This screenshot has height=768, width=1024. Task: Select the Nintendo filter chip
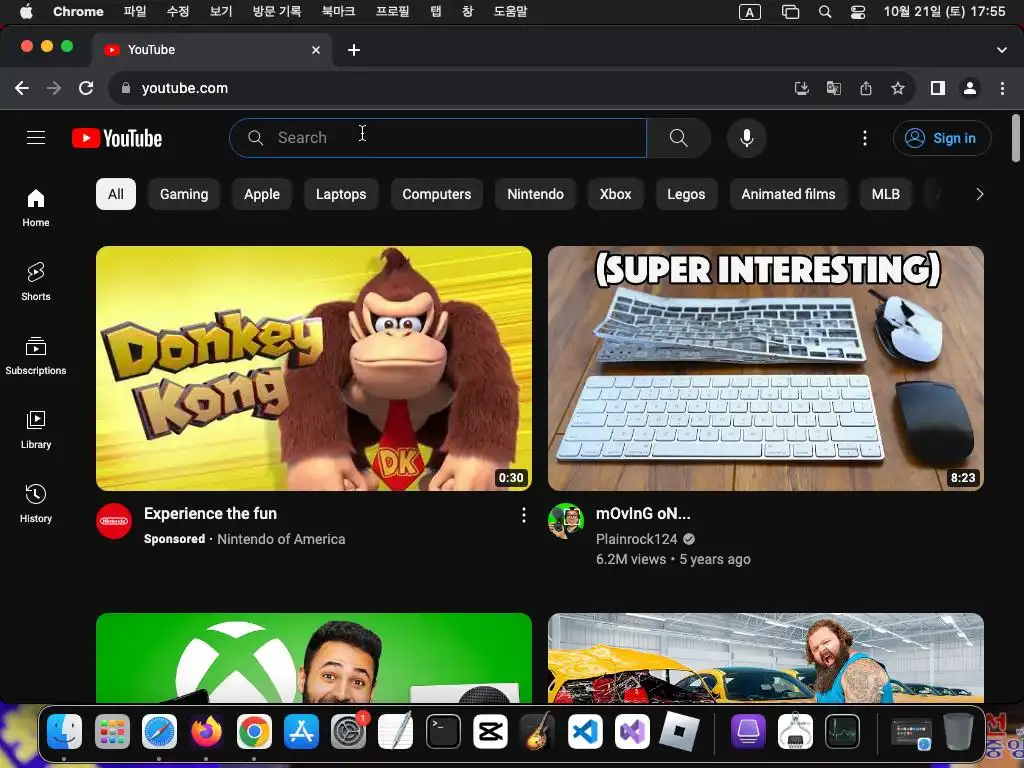[x=536, y=194]
